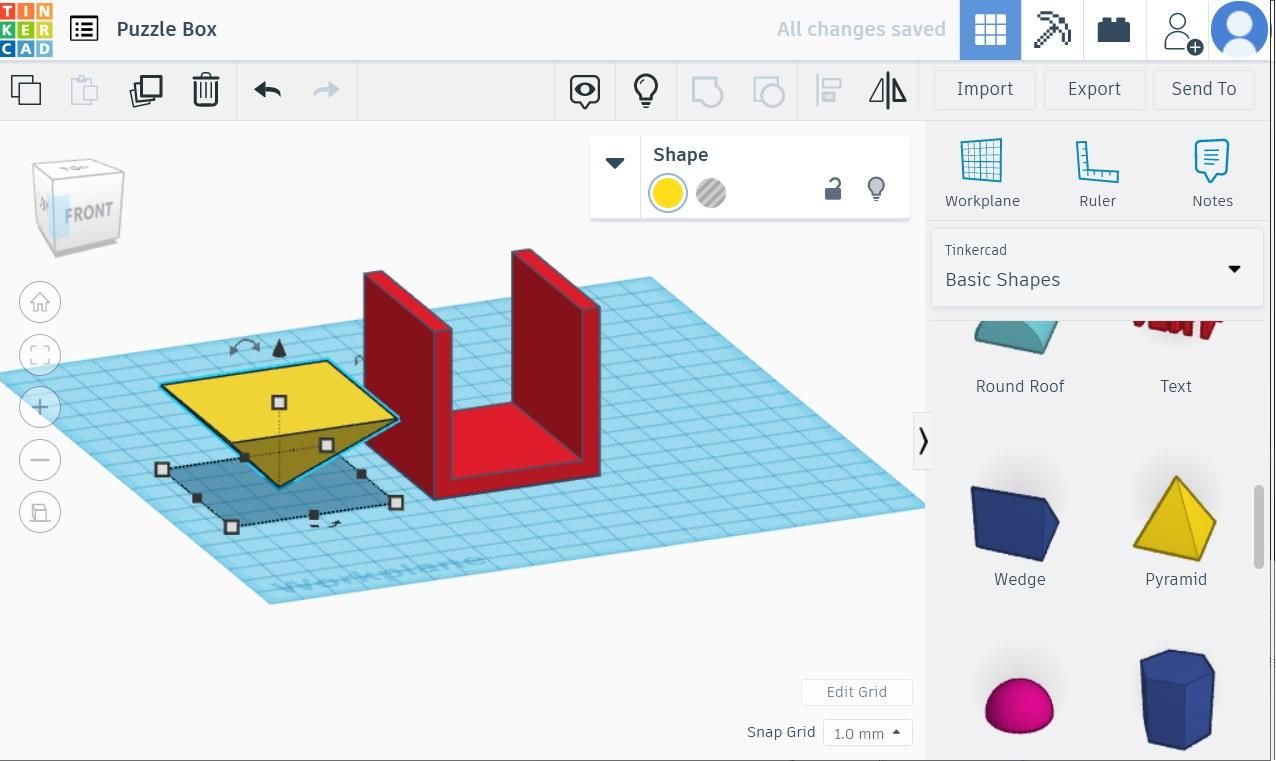The width and height of the screenshot is (1276, 761).
Task: Select the Ruler tool
Action: (x=1097, y=170)
